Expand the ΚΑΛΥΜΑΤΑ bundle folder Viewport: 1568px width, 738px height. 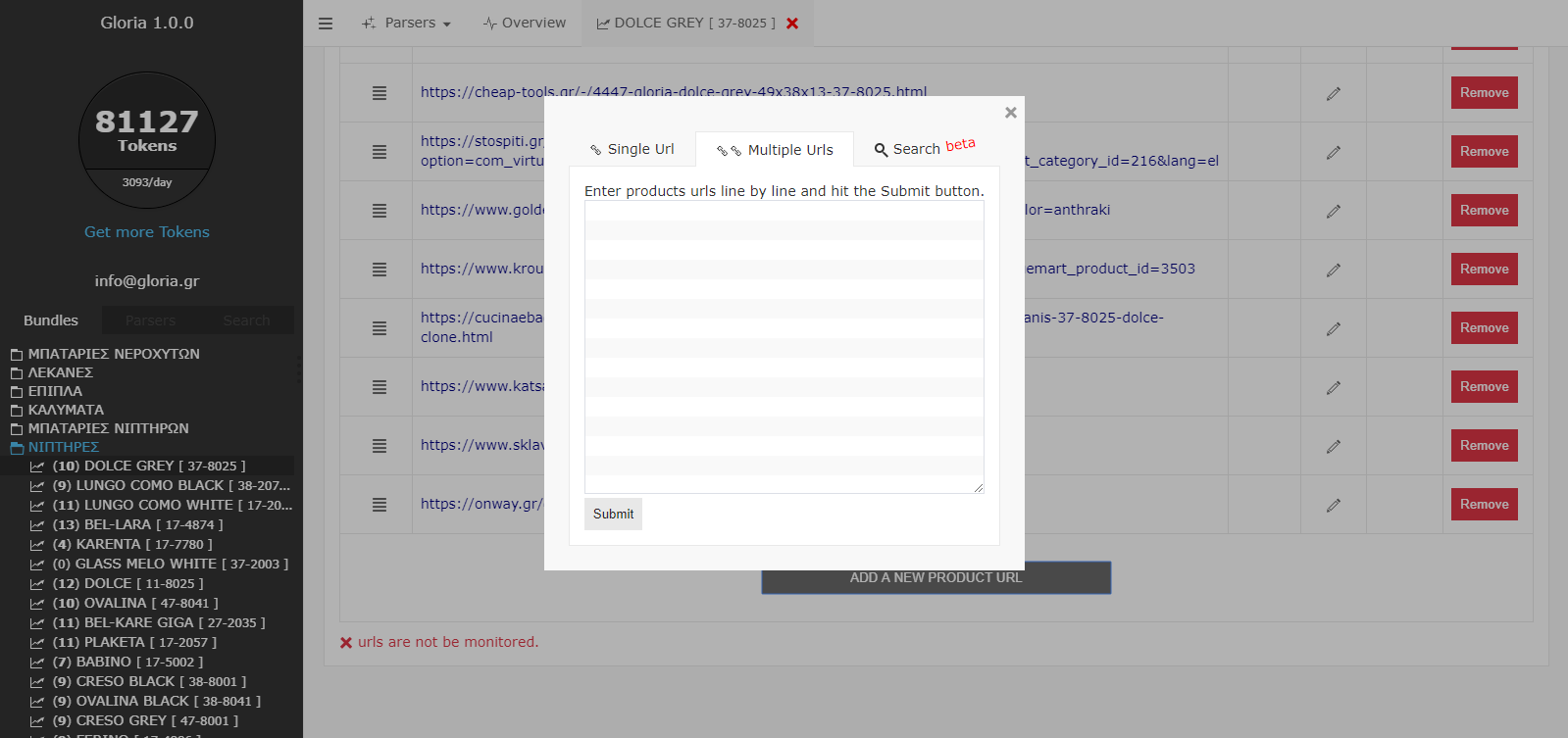[65, 410]
